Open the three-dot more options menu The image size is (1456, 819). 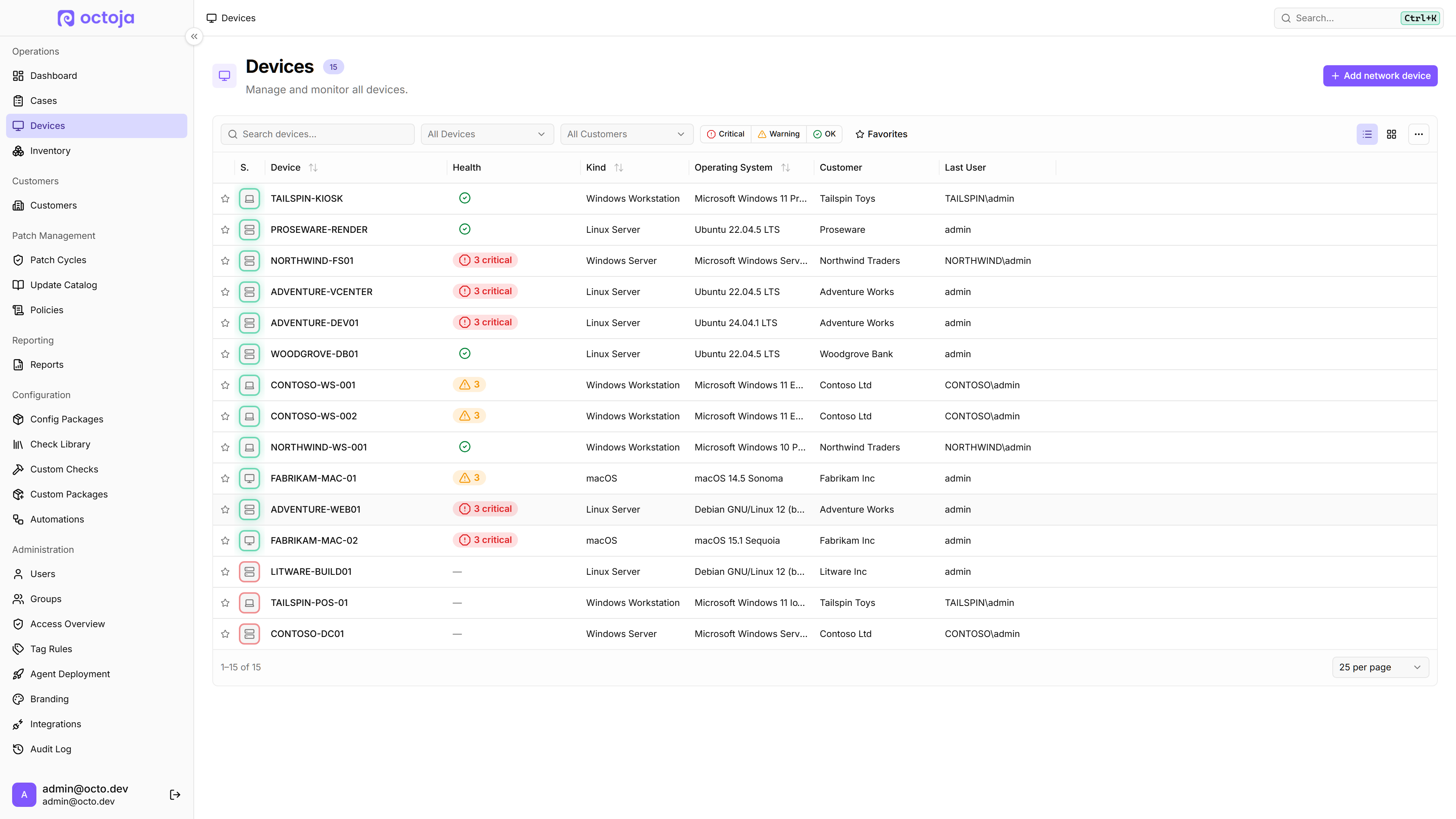(1419, 134)
